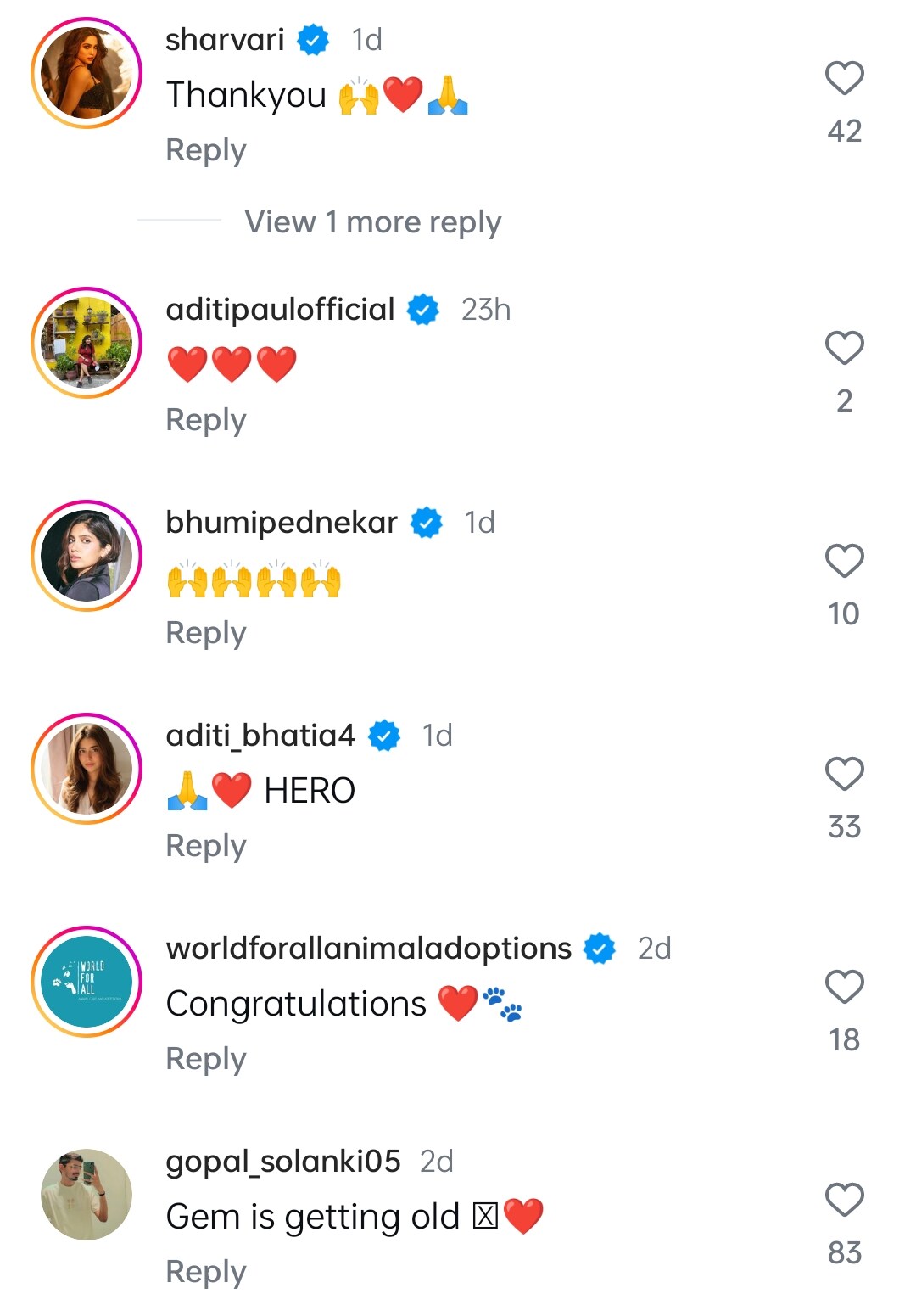Open worldforallanimaladoptions username link

[x=368, y=948]
